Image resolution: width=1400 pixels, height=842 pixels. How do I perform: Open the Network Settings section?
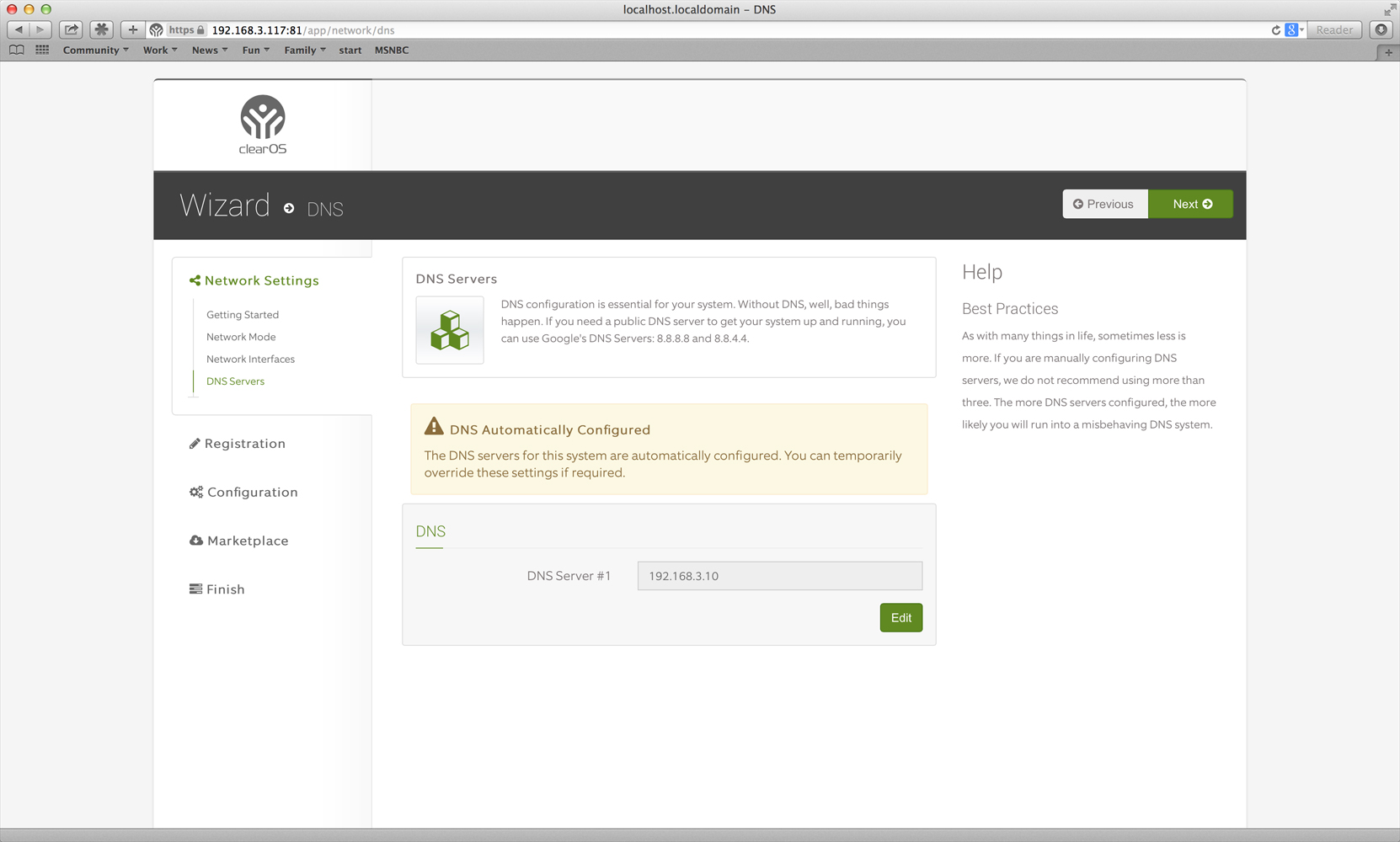pos(254,280)
